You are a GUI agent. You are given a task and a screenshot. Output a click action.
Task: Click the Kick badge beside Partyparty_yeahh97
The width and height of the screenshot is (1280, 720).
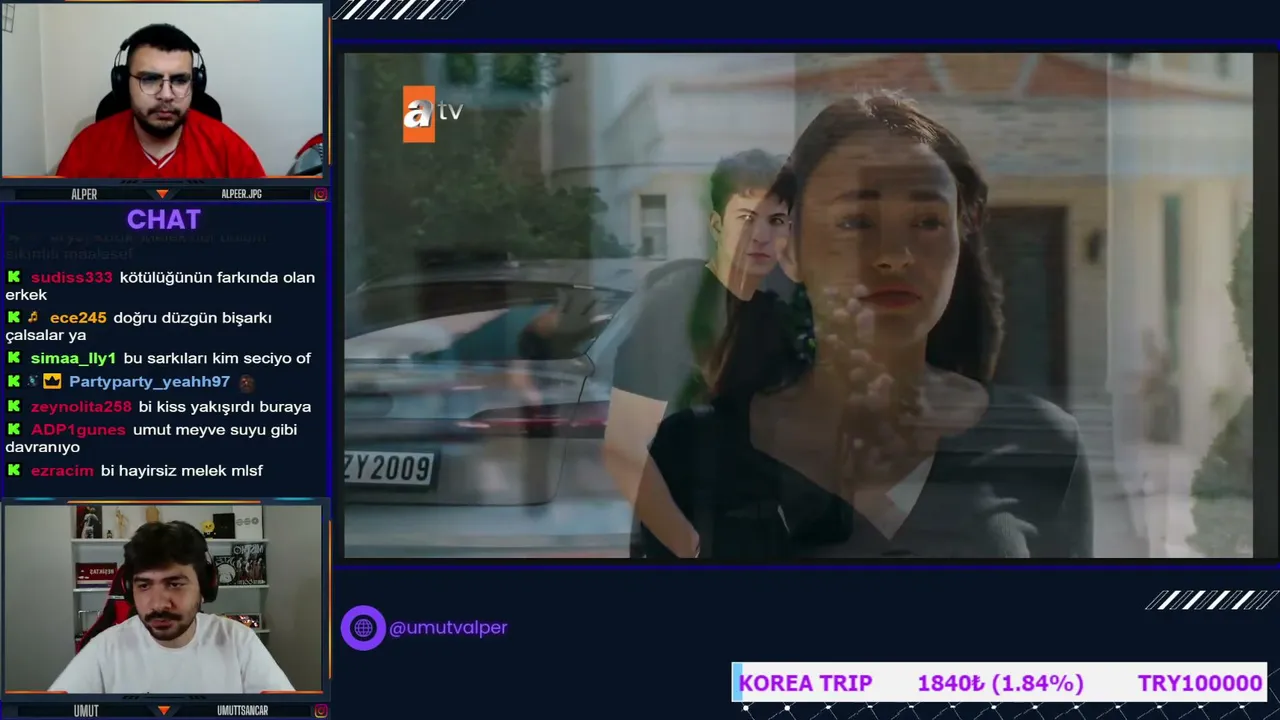tap(14, 381)
